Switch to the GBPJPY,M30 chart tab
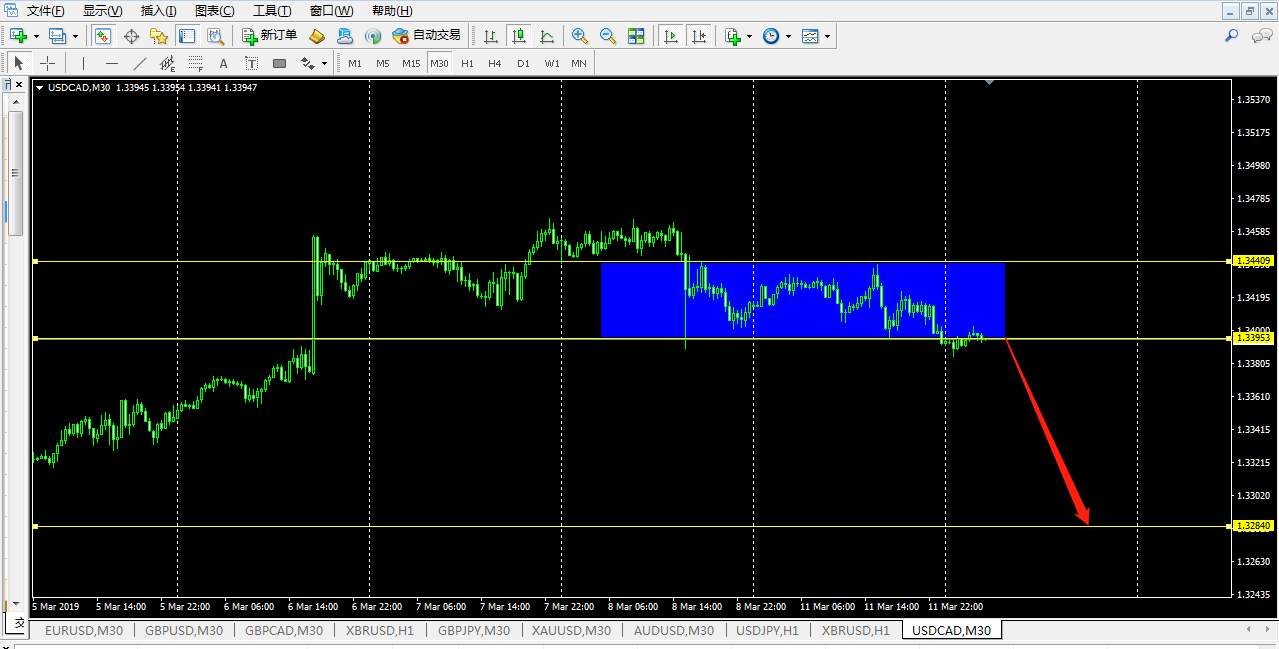 click(x=473, y=630)
